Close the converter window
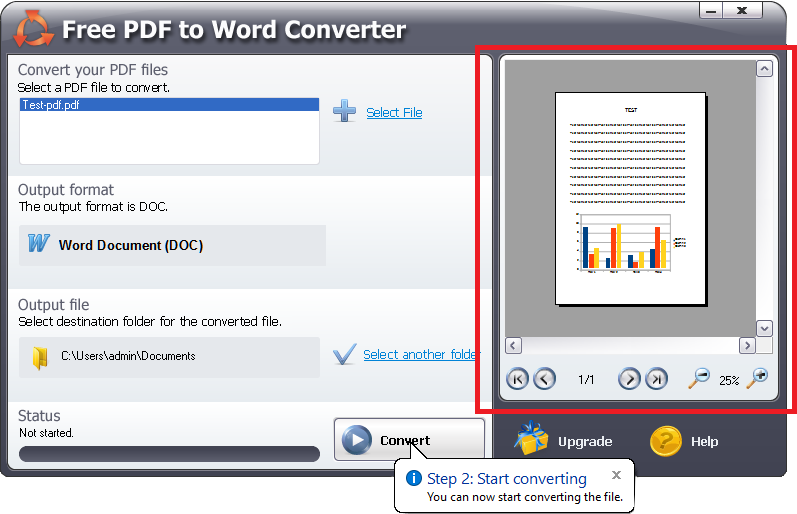Image resolution: width=797 pixels, height=514 pixels. [x=742, y=10]
